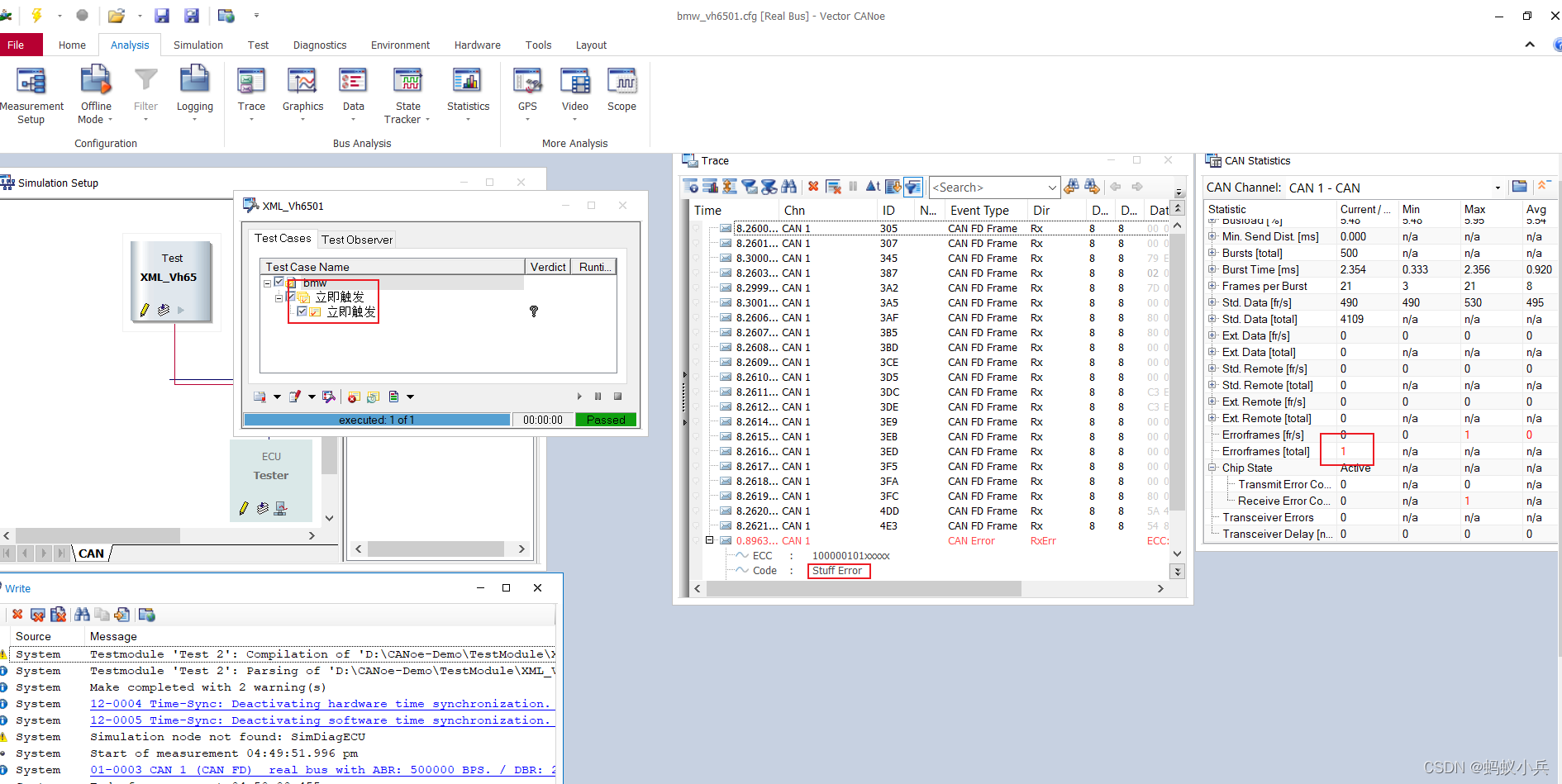The height and width of the screenshot is (784, 1562).
Task: Collapse the Chip State statistic row
Action: (1212, 468)
